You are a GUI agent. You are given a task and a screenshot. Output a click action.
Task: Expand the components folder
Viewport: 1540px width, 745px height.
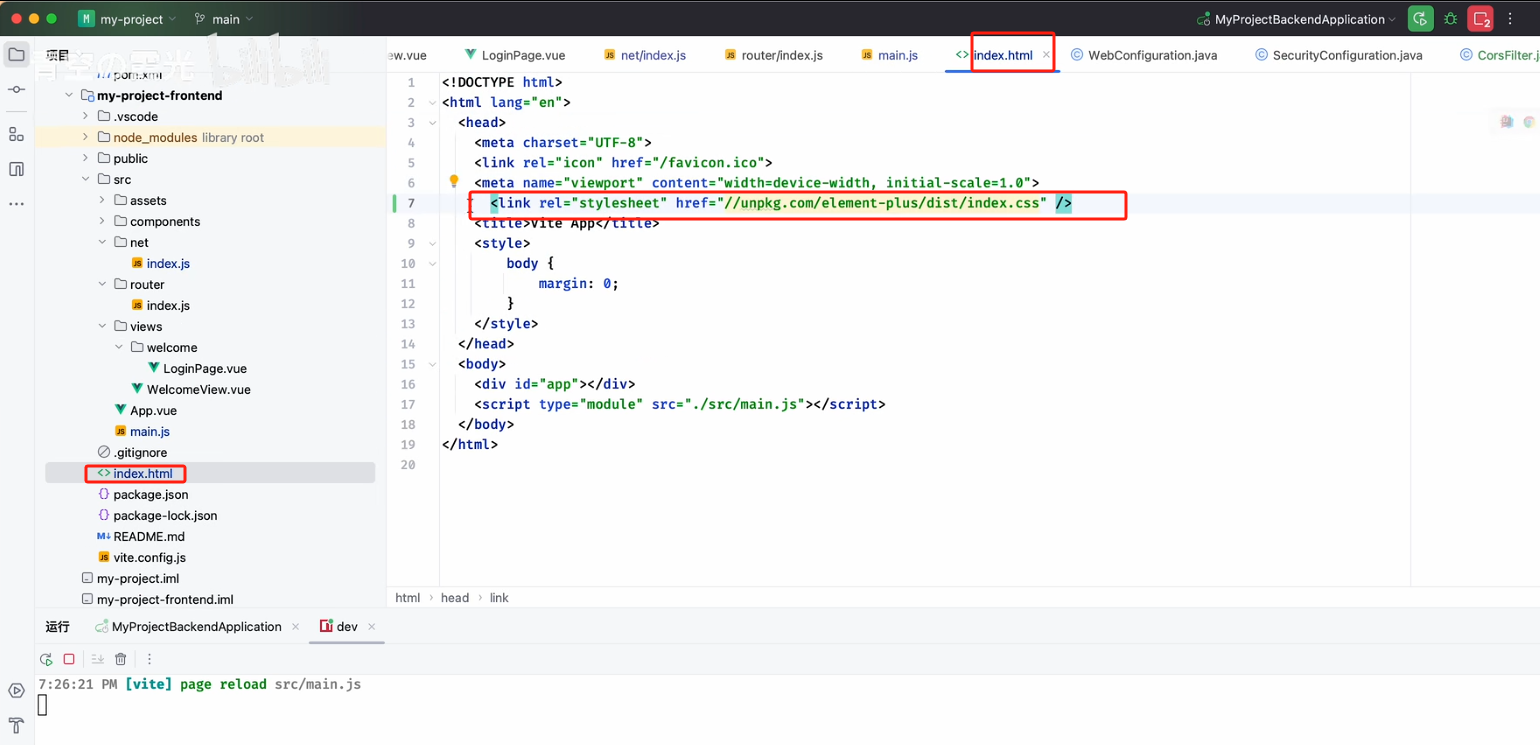click(x=102, y=222)
